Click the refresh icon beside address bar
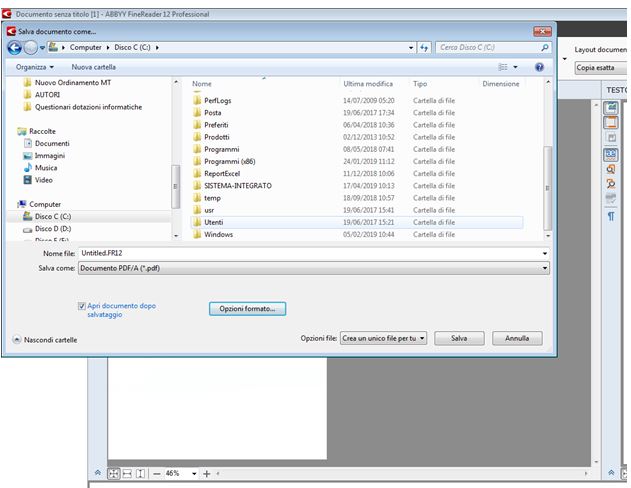Image resolution: width=631 pixels, height=488 pixels. point(425,47)
